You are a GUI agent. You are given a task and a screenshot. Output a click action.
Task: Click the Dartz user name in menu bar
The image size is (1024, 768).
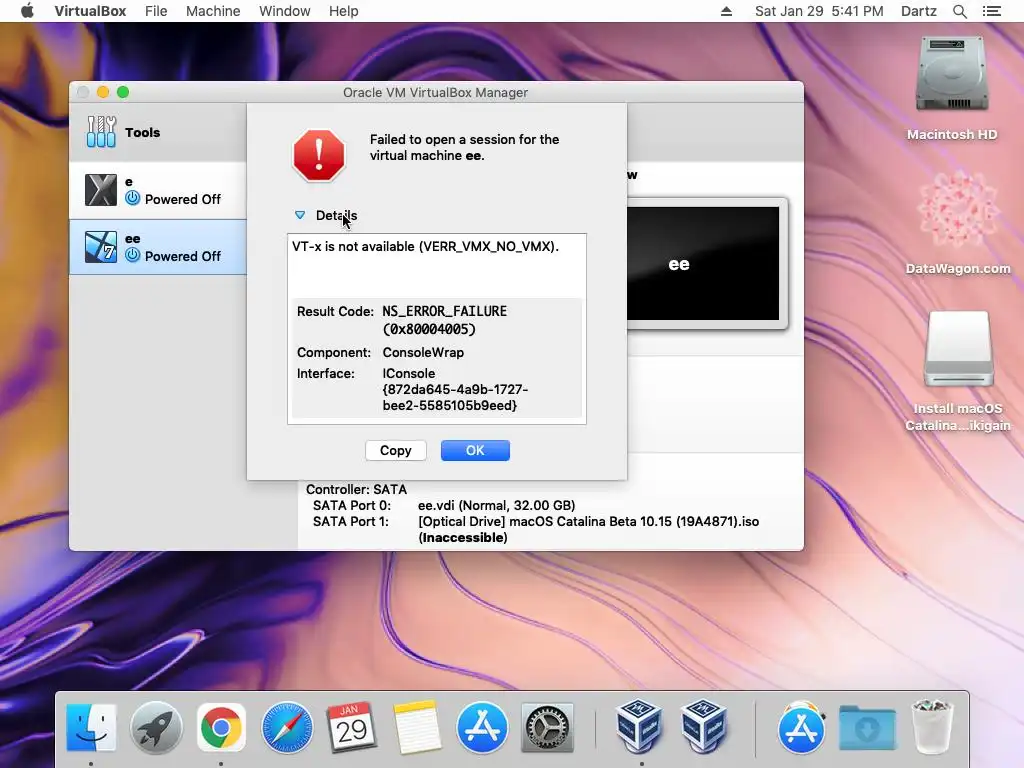coord(918,11)
